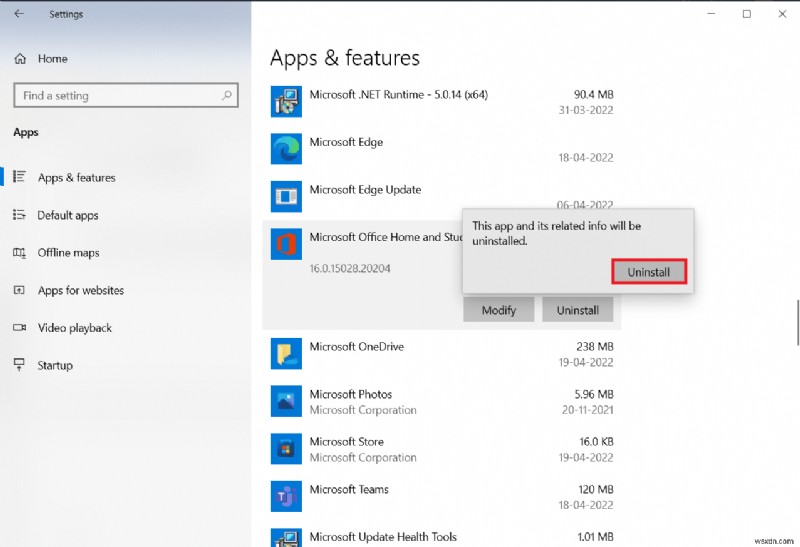Image resolution: width=800 pixels, height=547 pixels.
Task: Click the Microsoft .NET Runtime app icon
Action: (286, 102)
